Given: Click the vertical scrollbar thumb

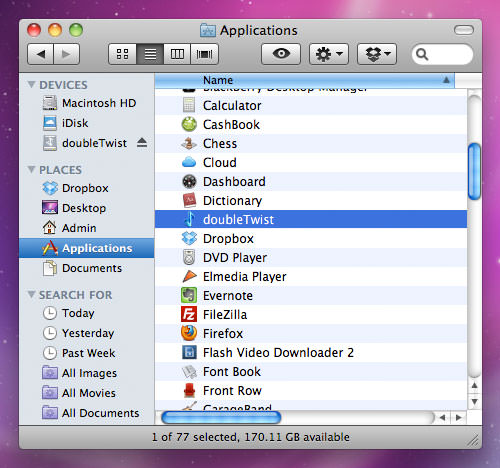Looking at the screenshot, I should pos(474,171).
